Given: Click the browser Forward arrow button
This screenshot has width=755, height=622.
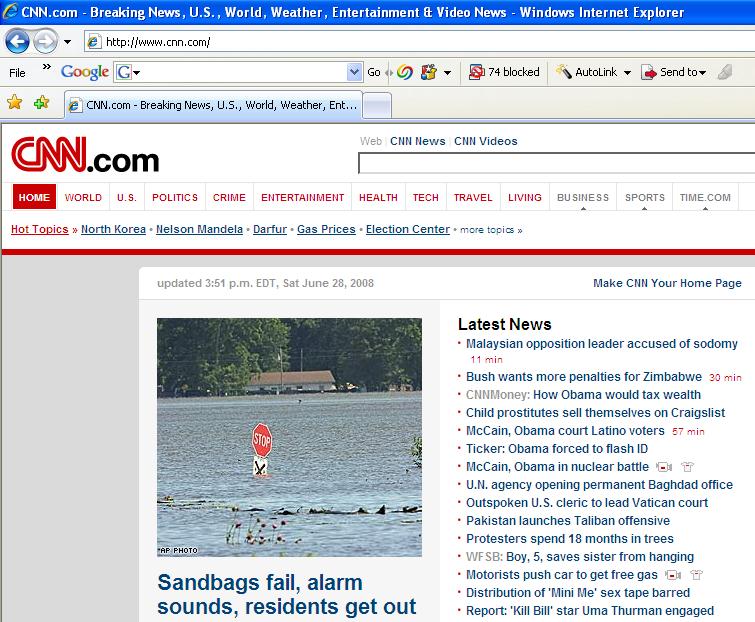Looking at the screenshot, I should 45,42.
